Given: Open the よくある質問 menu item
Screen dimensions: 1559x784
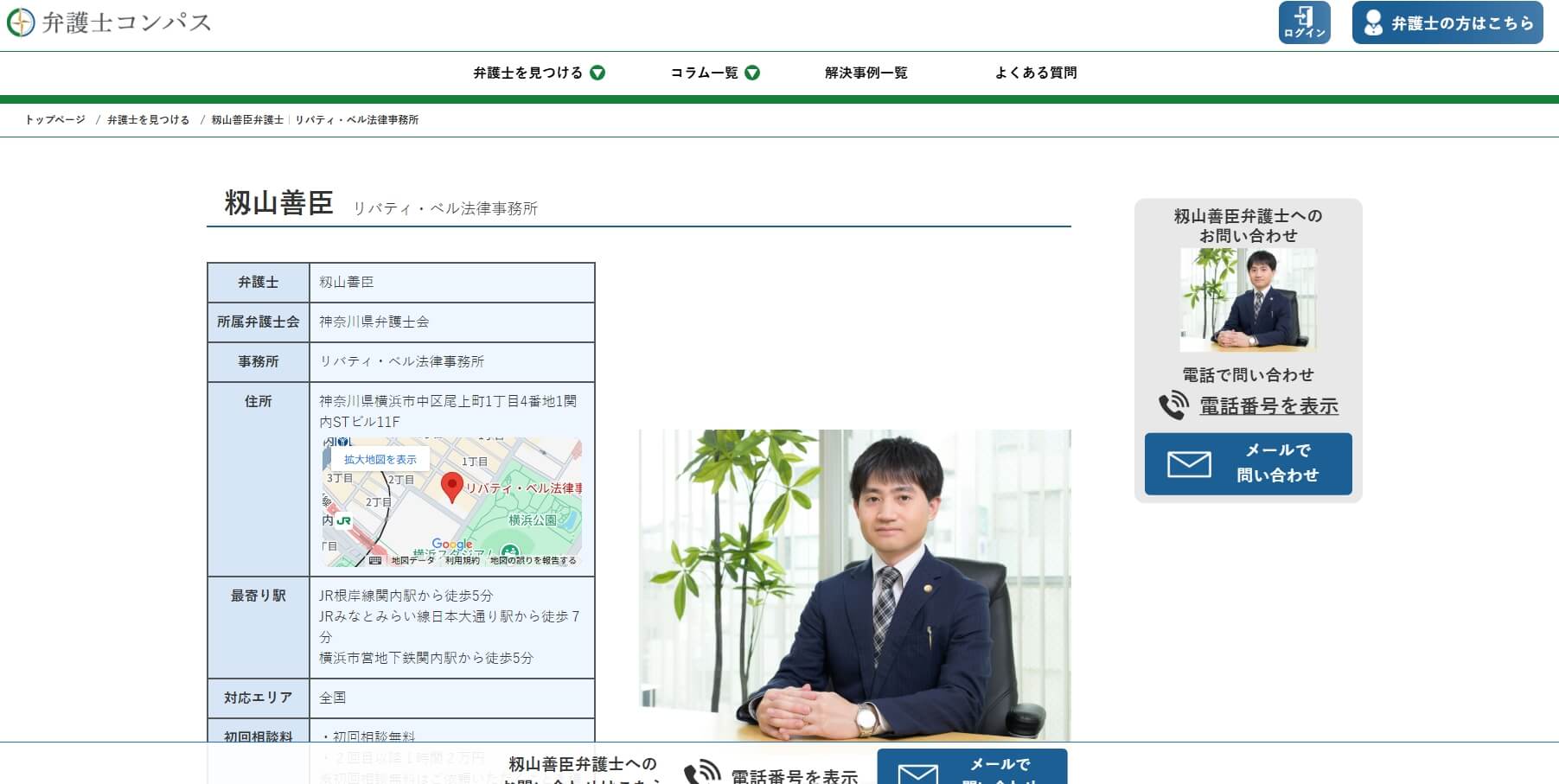Looking at the screenshot, I should [x=1037, y=73].
